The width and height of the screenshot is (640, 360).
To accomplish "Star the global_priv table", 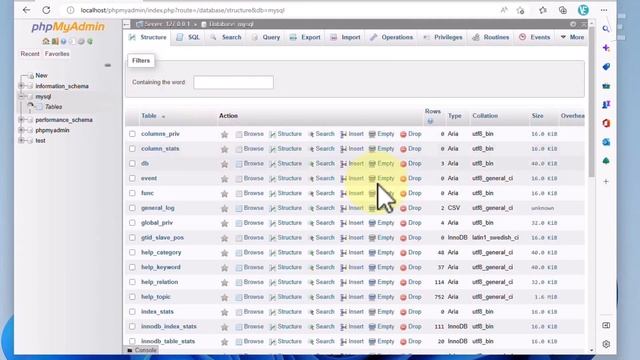I will click(x=224, y=223).
